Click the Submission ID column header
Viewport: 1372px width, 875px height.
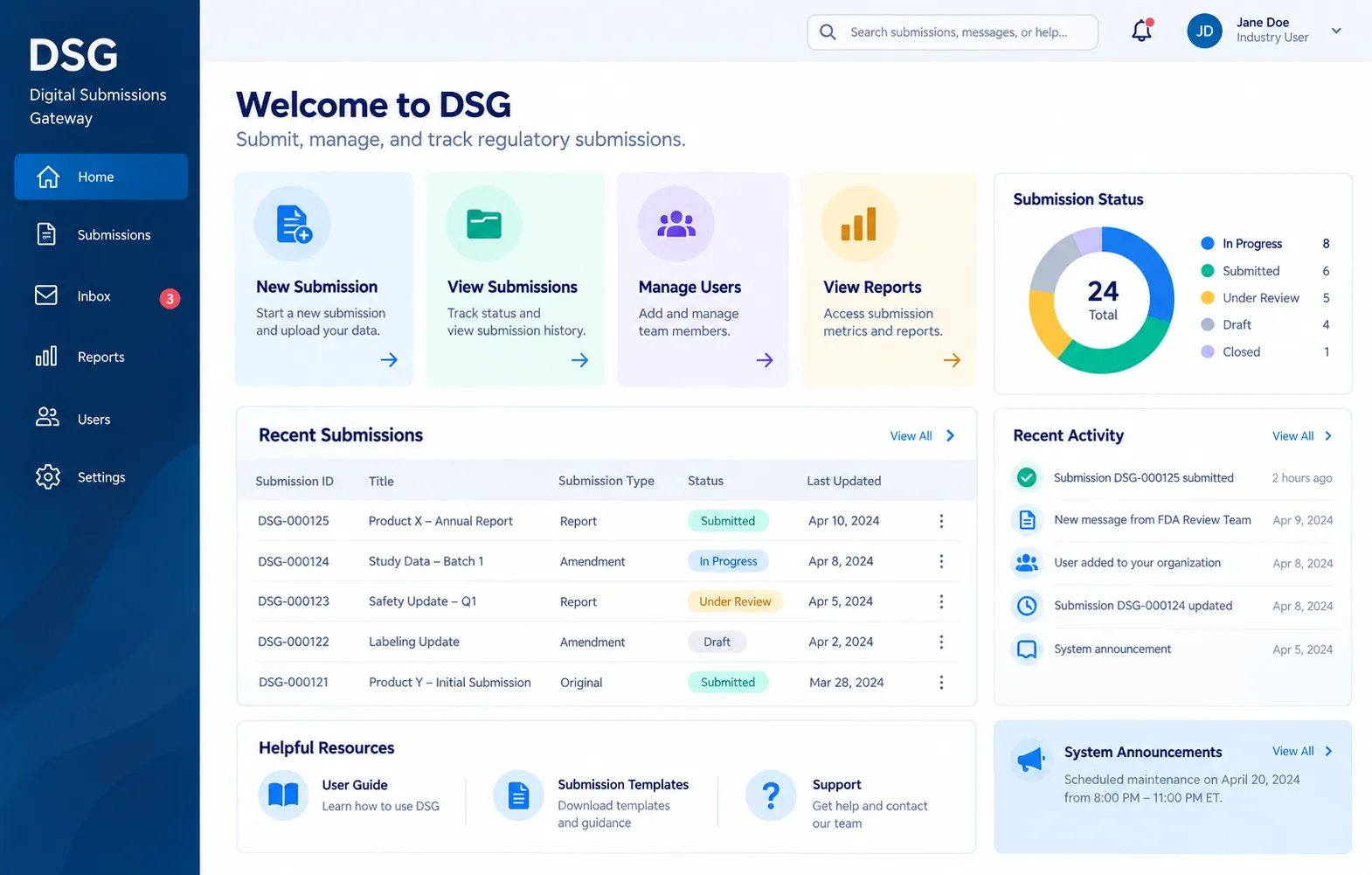click(x=294, y=481)
